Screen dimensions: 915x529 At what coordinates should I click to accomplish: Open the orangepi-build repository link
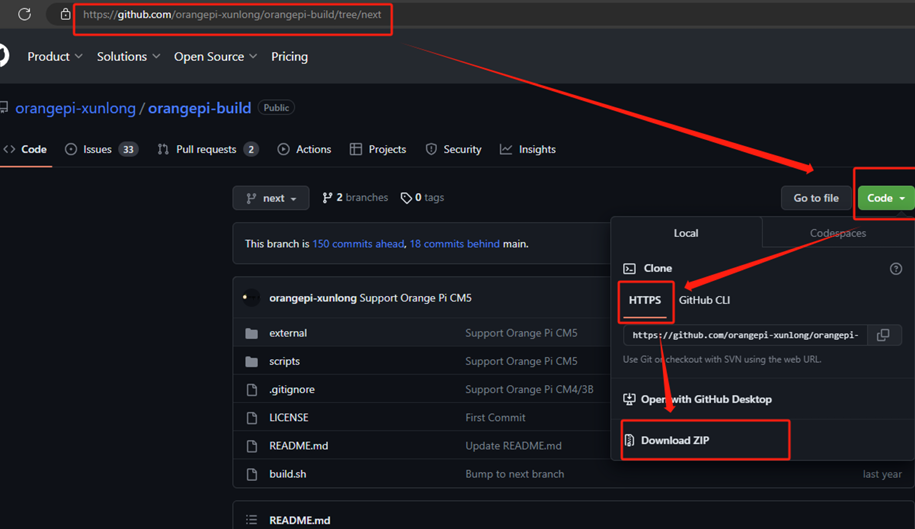click(x=200, y=108)
